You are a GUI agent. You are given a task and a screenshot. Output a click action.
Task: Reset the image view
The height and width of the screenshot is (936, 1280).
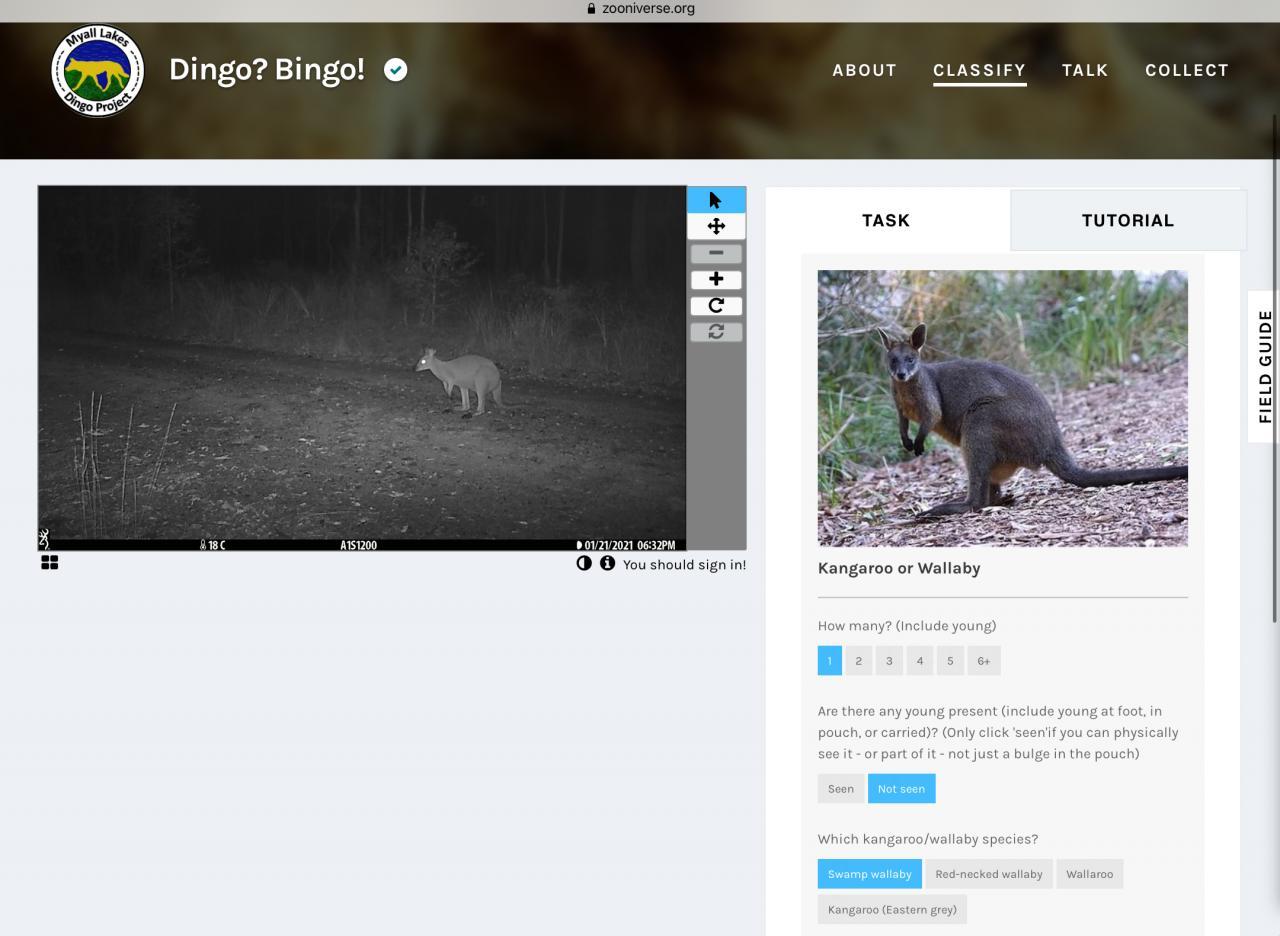[716, 331]
